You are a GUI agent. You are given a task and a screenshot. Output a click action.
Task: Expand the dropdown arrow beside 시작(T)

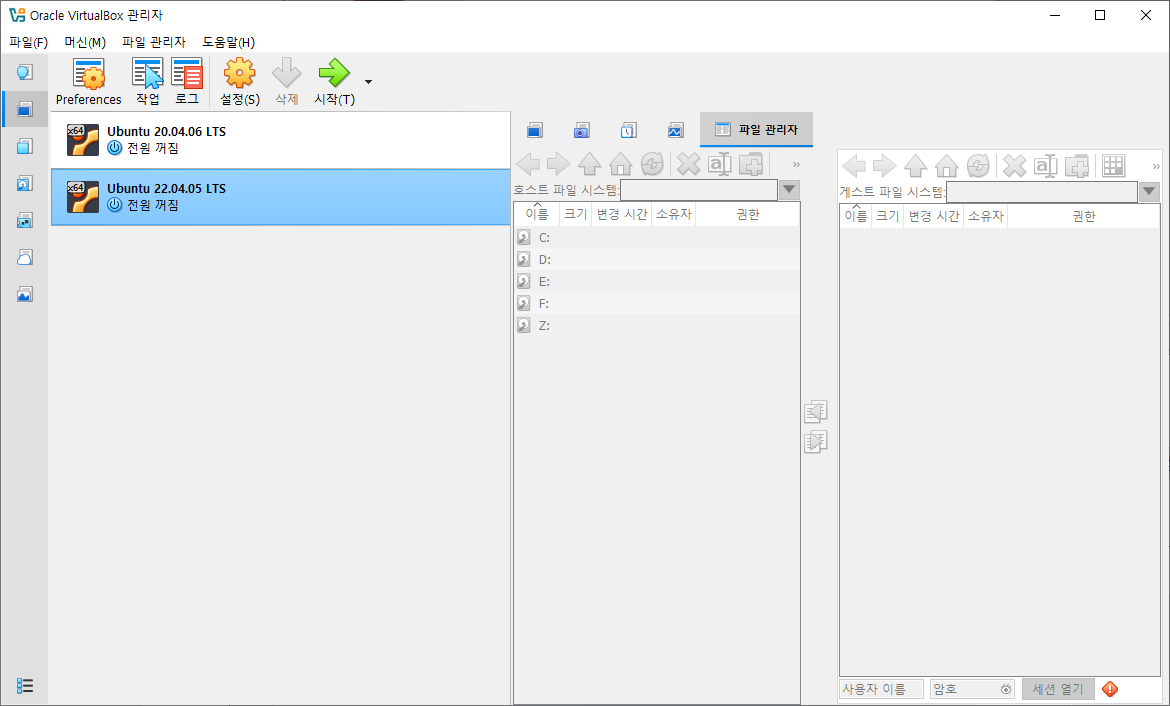pos(368,81)
